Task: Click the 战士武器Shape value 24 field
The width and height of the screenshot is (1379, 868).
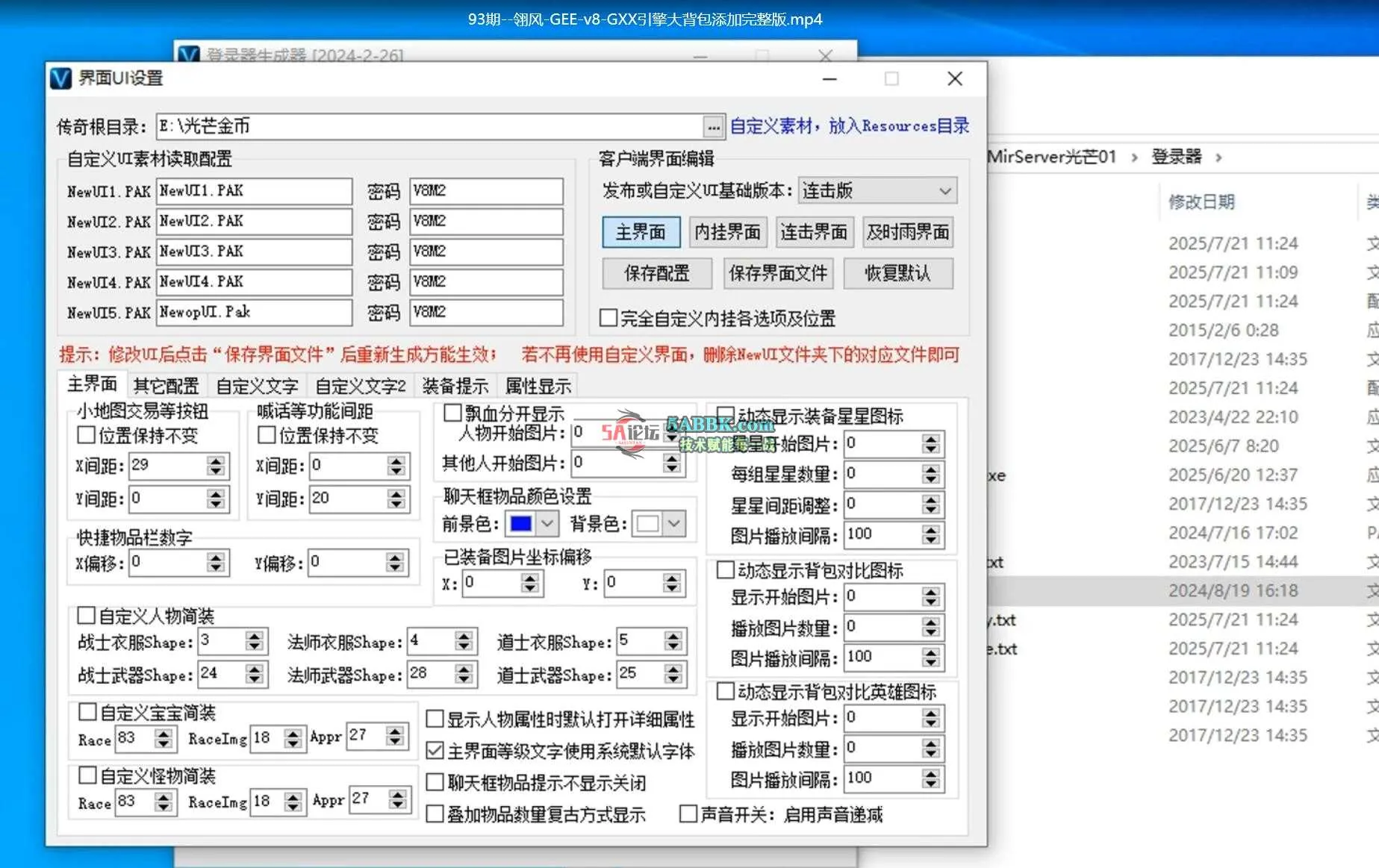Action: [222, 674]
